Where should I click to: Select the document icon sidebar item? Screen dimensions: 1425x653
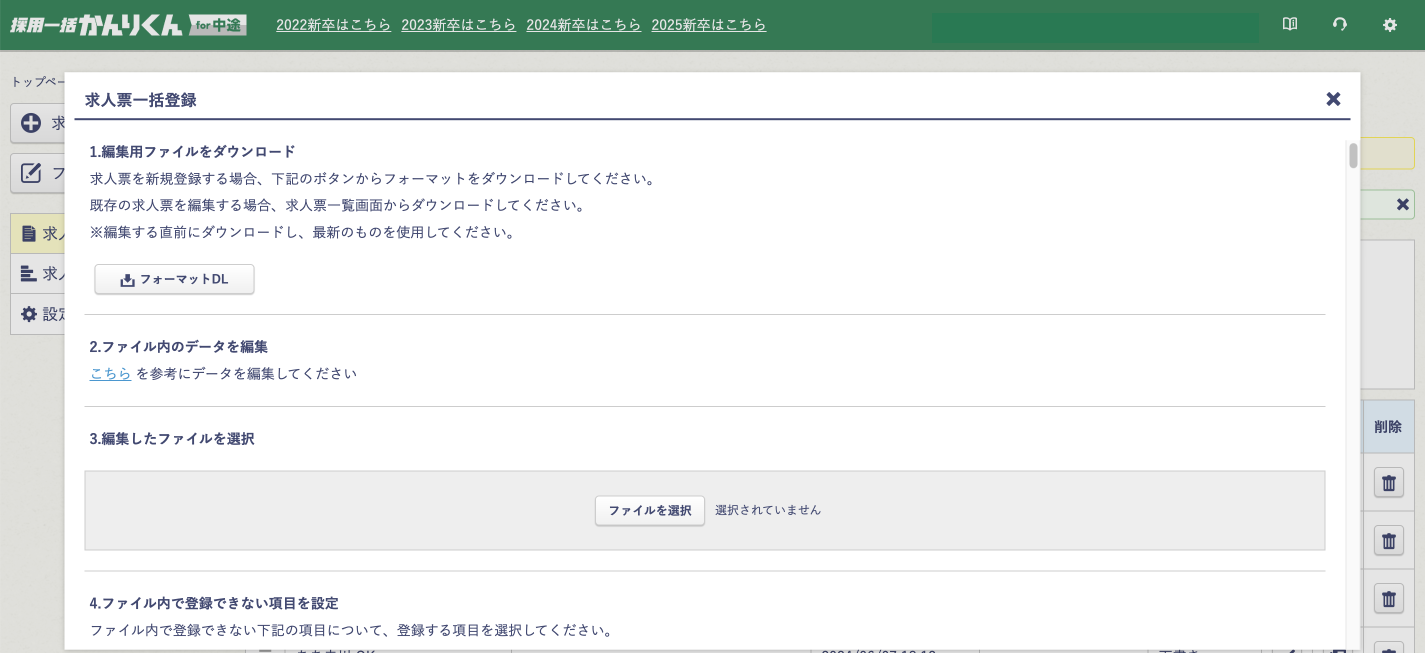29,233
